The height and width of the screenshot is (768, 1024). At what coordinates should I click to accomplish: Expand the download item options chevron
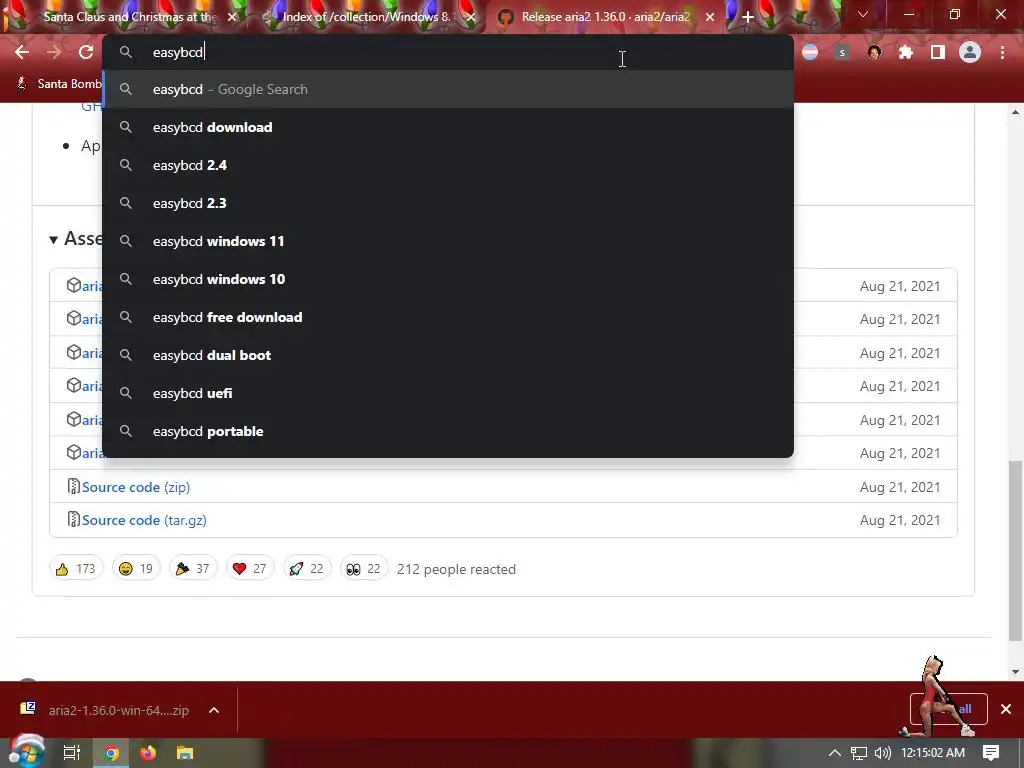(x=214, y=710)
